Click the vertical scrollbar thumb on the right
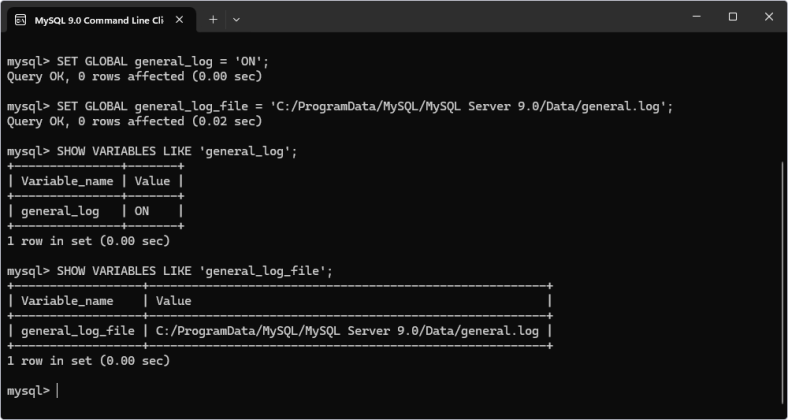The width and height of the screenshot is (788, 420). tap(782, 284)
